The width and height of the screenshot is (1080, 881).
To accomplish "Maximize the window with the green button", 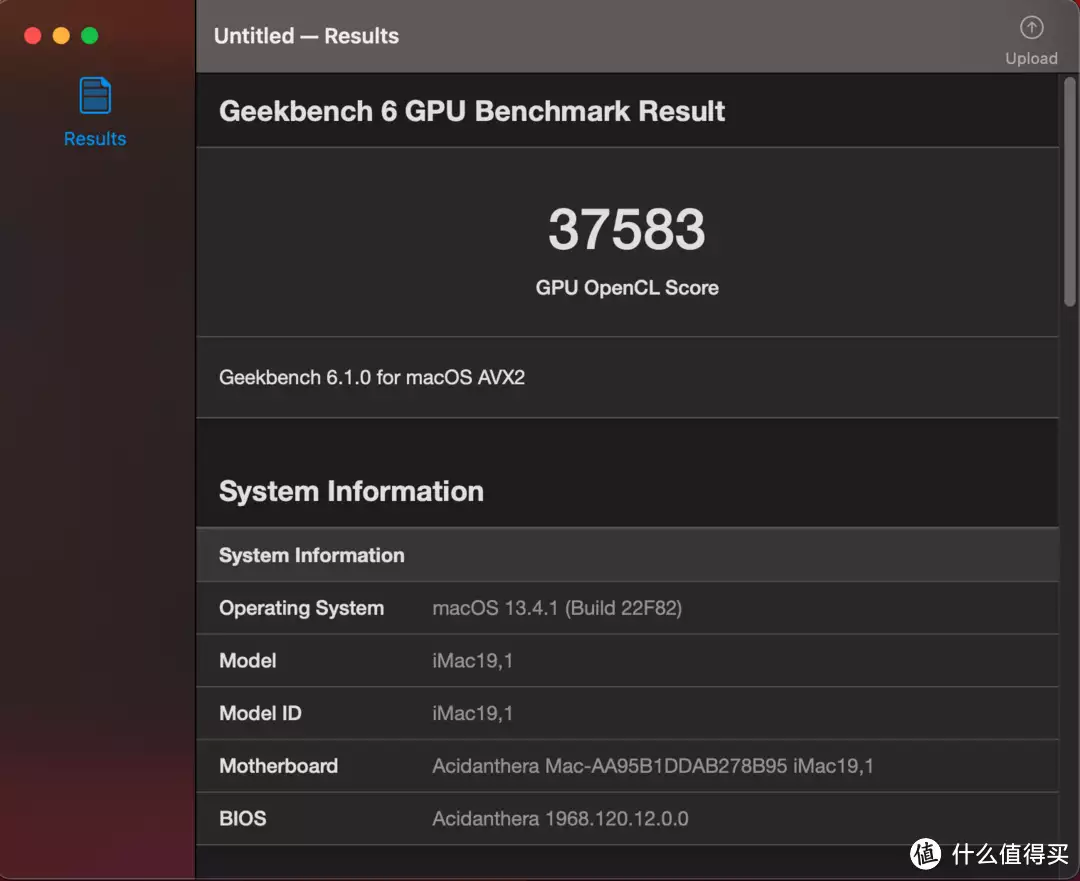I will click(90, 35).
